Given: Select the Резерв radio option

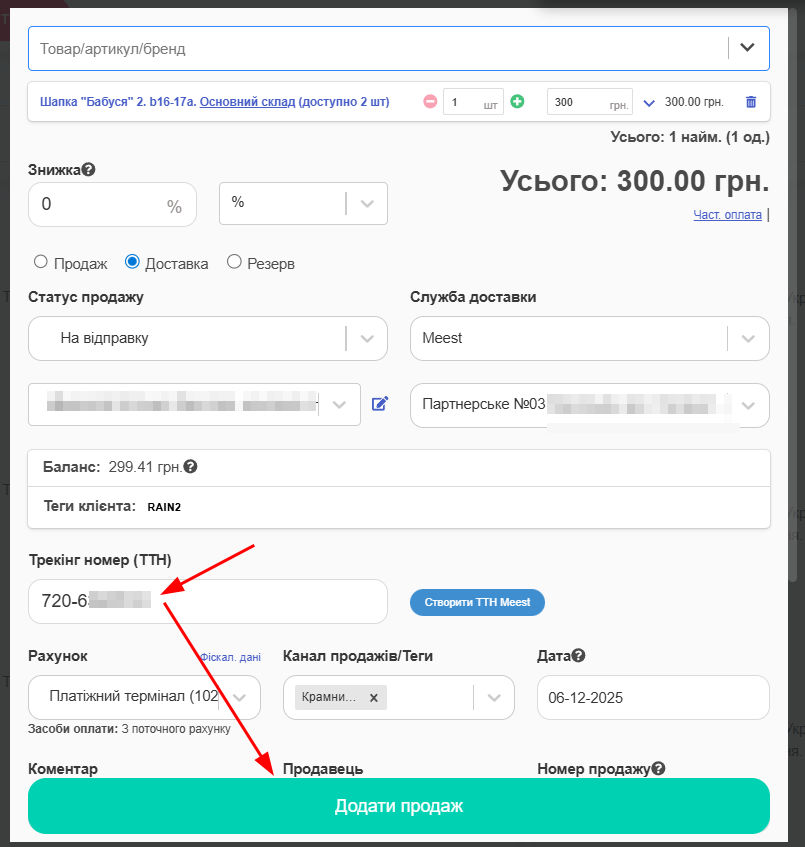Looking at the screenshot, I should [x=234, y=263].
